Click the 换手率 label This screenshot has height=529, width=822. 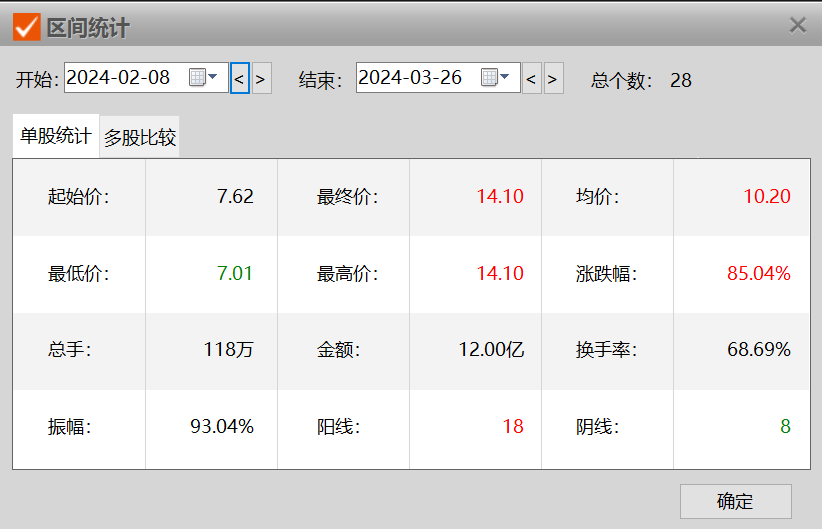pos(607,350)
